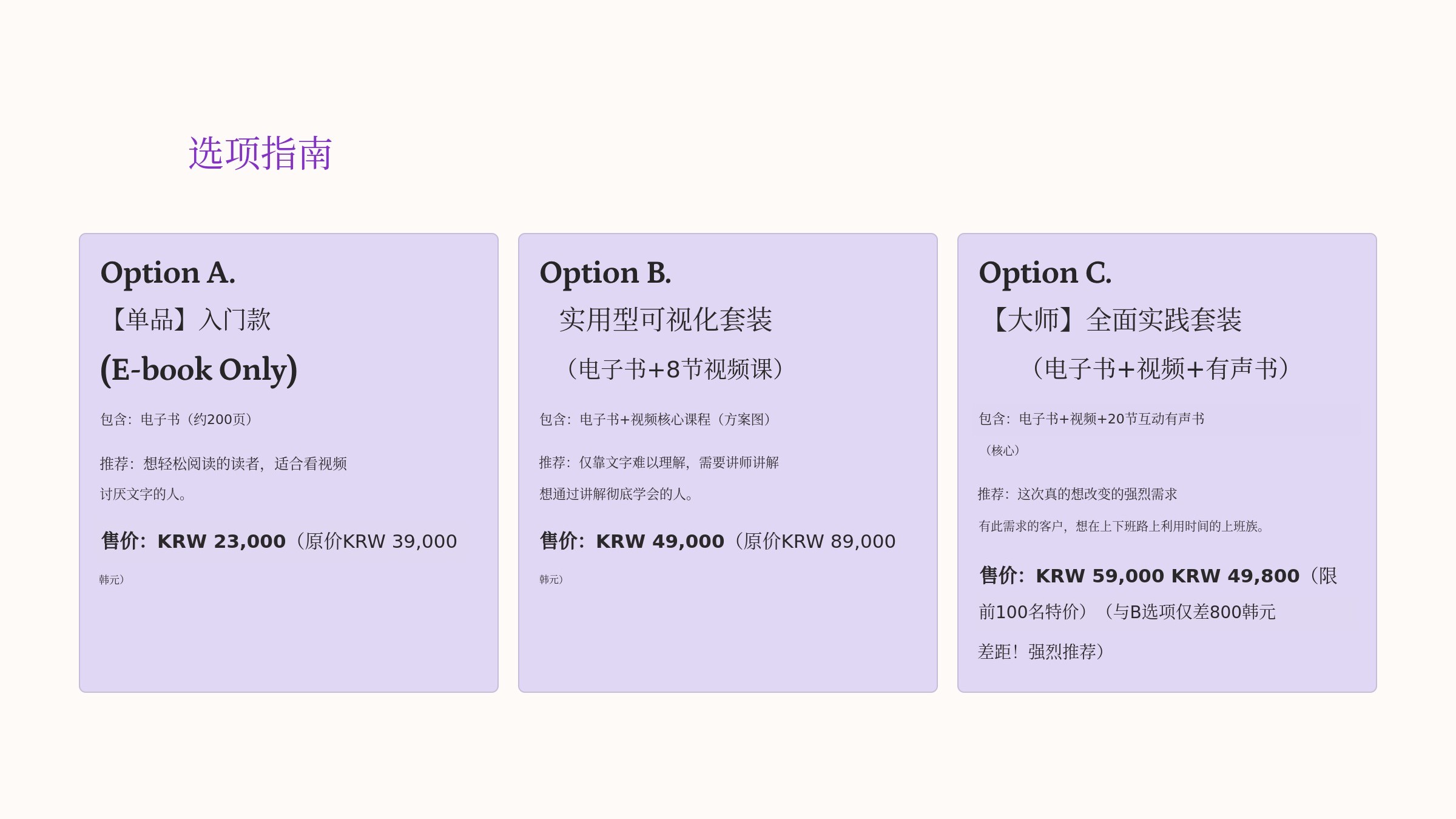Screen dimensions: 1456x819
Task: Click the slide title 选项指南
Action: [x=260, y=153]
